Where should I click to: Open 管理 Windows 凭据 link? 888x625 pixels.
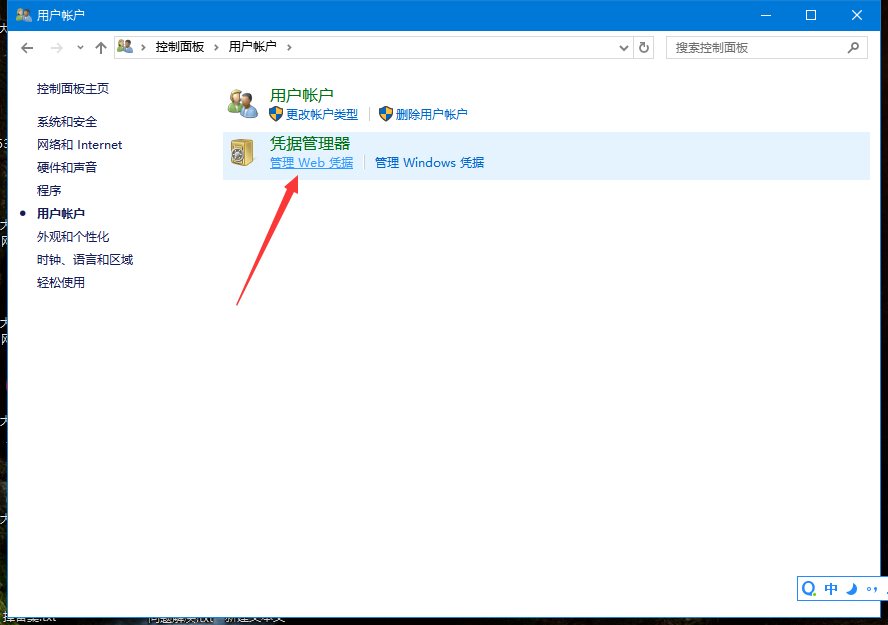click(429, 162)
